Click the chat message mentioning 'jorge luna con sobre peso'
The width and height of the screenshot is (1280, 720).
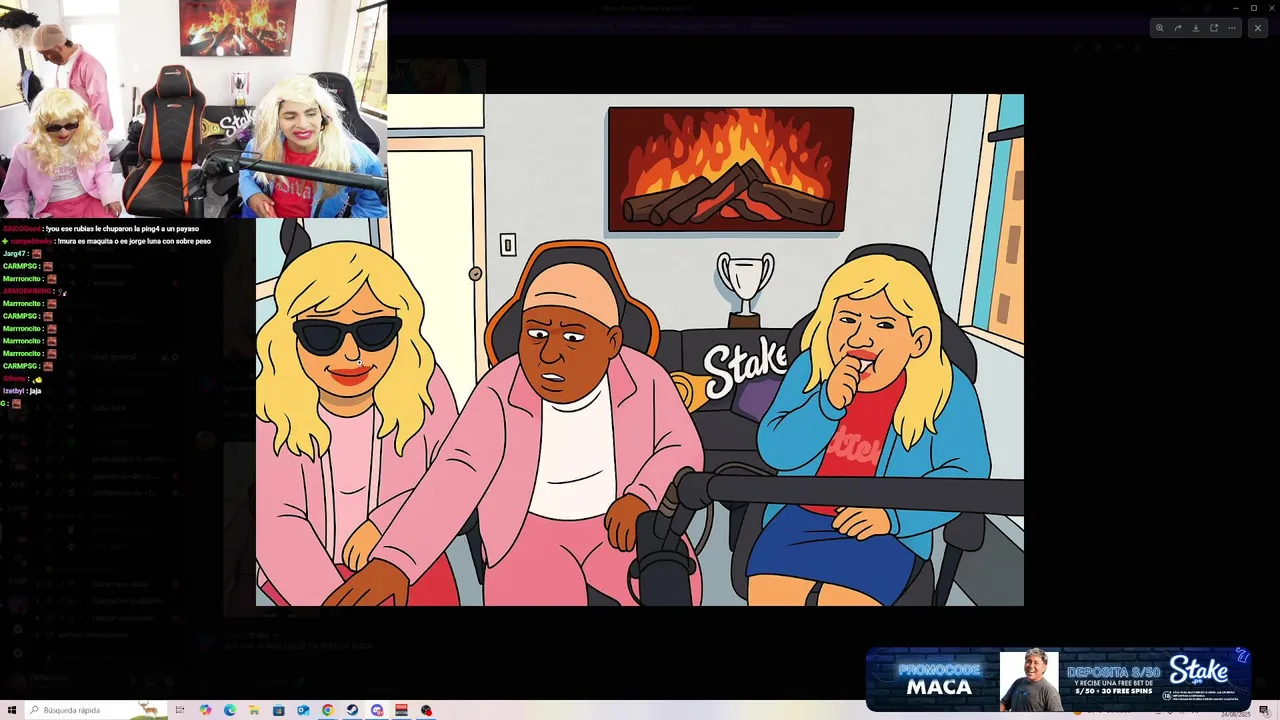pos(106,241)
